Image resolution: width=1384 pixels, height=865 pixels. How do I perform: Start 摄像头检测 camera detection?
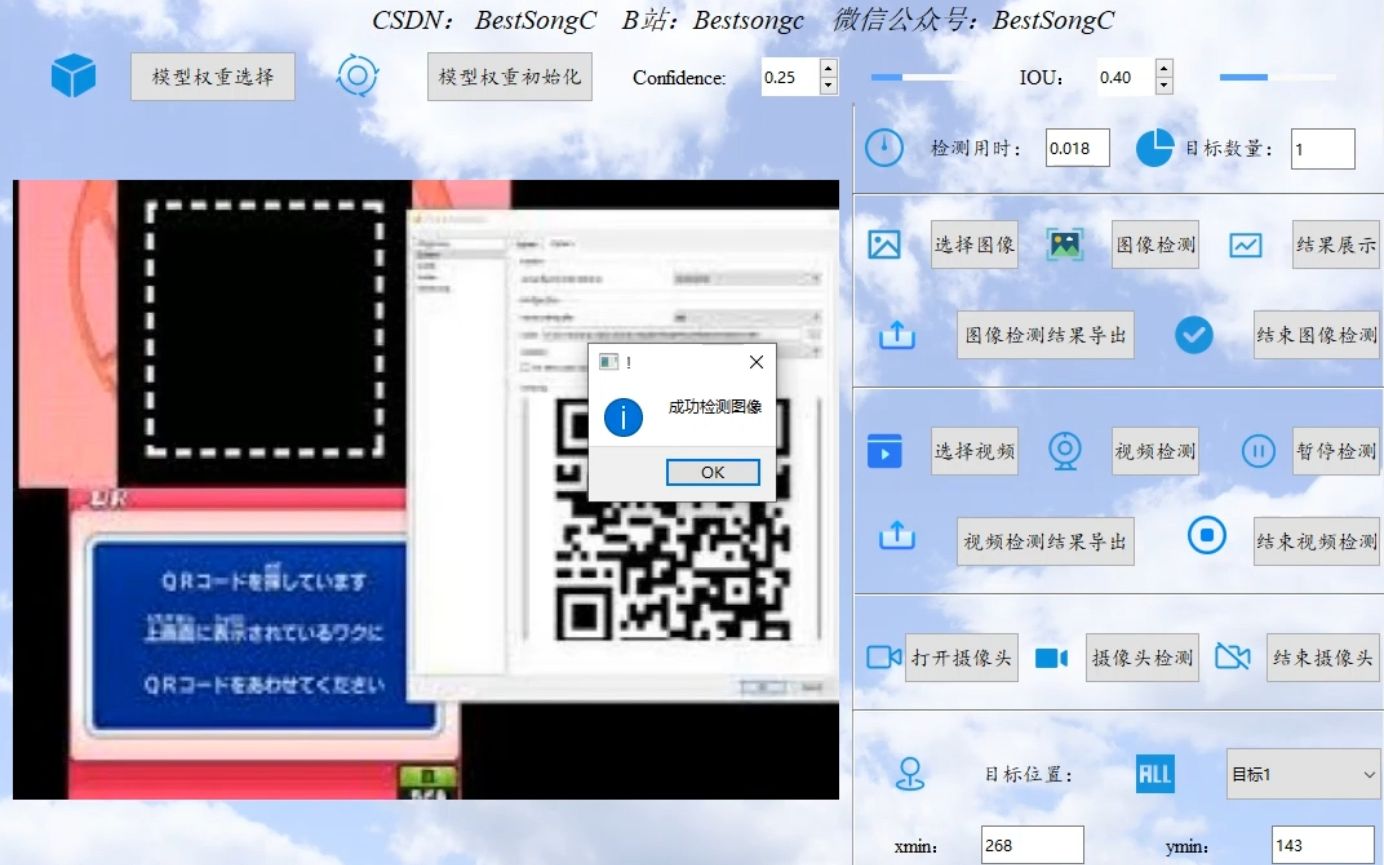pos(1142,657)
